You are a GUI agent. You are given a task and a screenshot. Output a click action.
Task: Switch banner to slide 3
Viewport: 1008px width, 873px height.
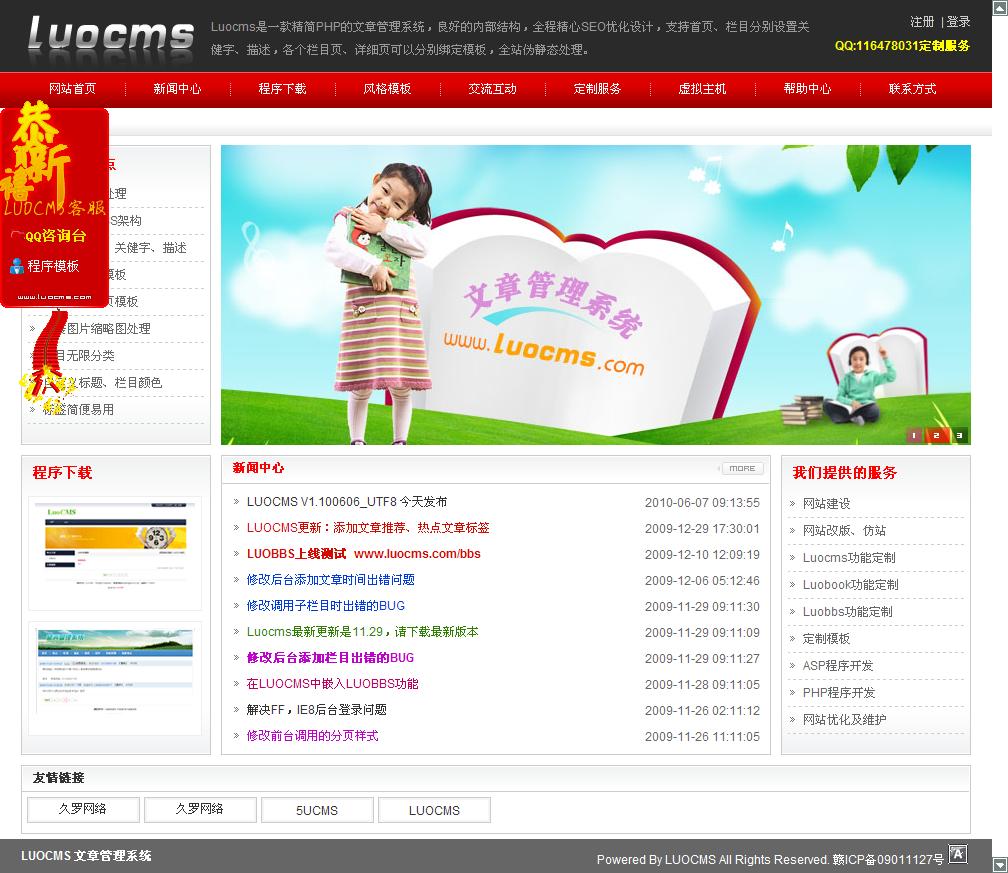958,435
